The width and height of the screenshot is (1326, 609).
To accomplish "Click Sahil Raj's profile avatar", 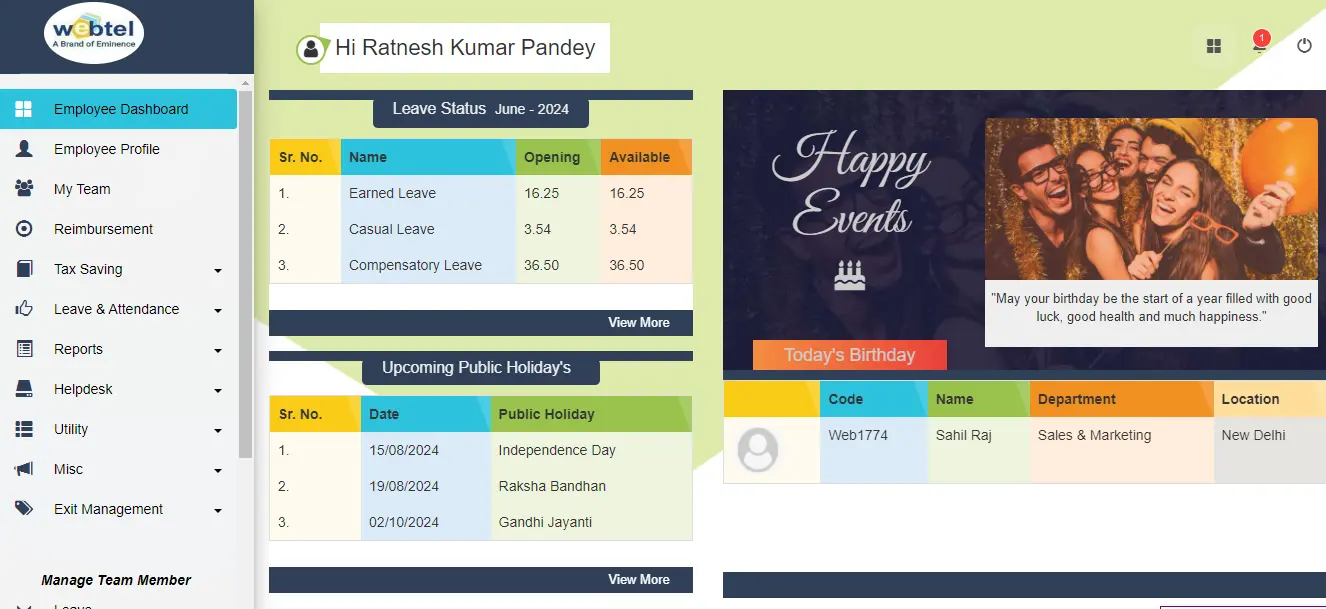I will pyautogui.click(x=757, y=450).
